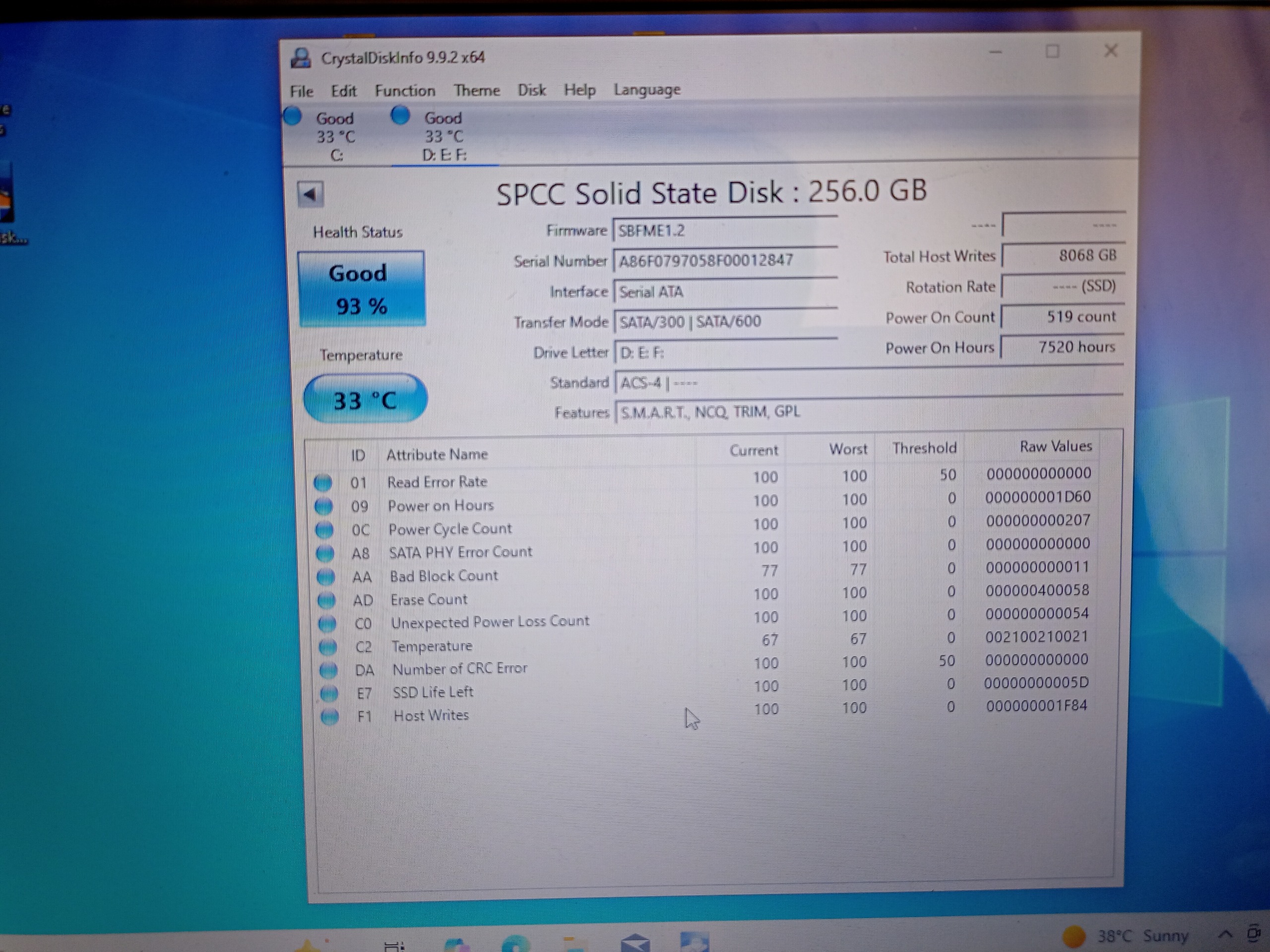Image resolution: width=1270 pixels, height=952 pixels.
Task: Click the Attribute Name column header
Action: click(x=437, y=455)
